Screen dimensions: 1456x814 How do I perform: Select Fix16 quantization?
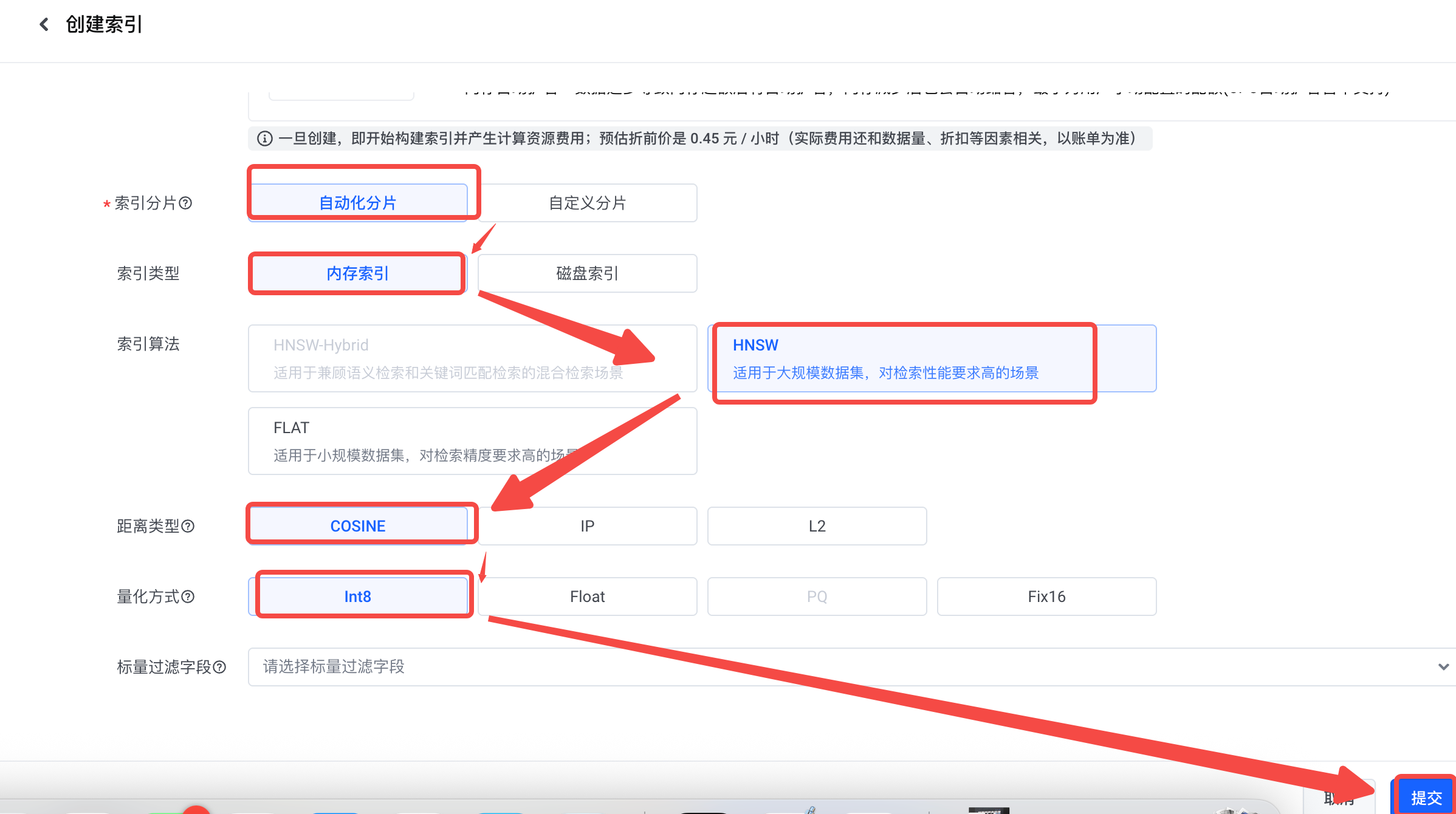(x=1047, y=597)
